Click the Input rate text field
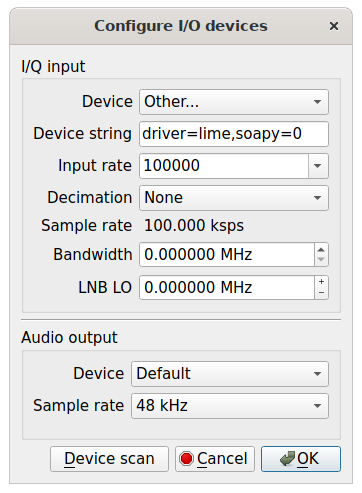This screenshot has height=493, width=362. point(224,166)
